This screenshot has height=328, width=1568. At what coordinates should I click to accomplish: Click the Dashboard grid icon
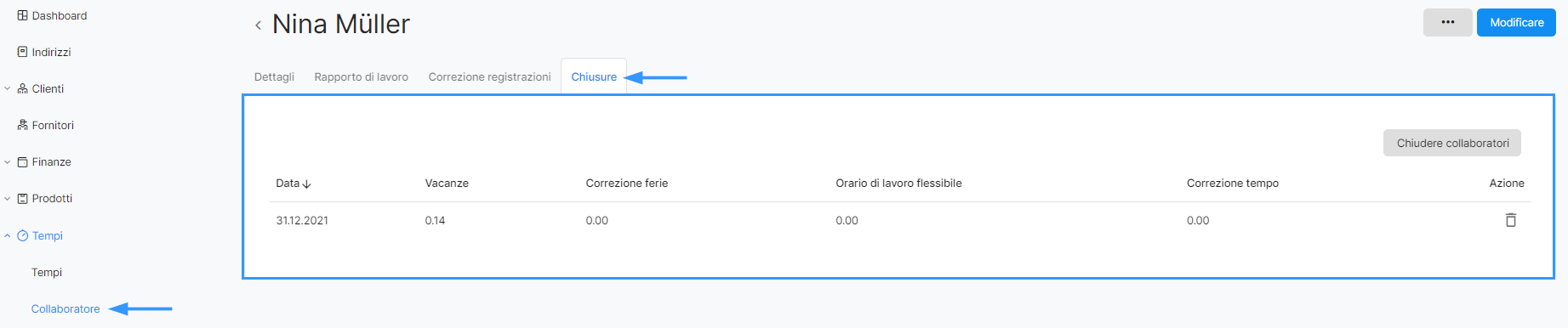click(23, 15)
